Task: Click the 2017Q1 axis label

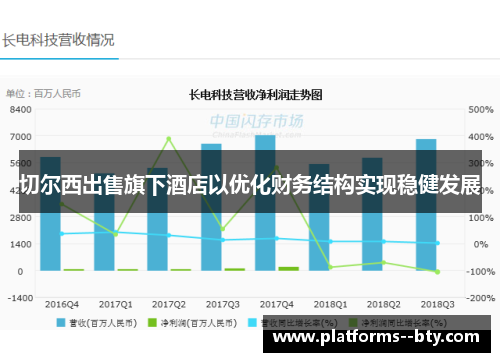Action: [116, 304]
